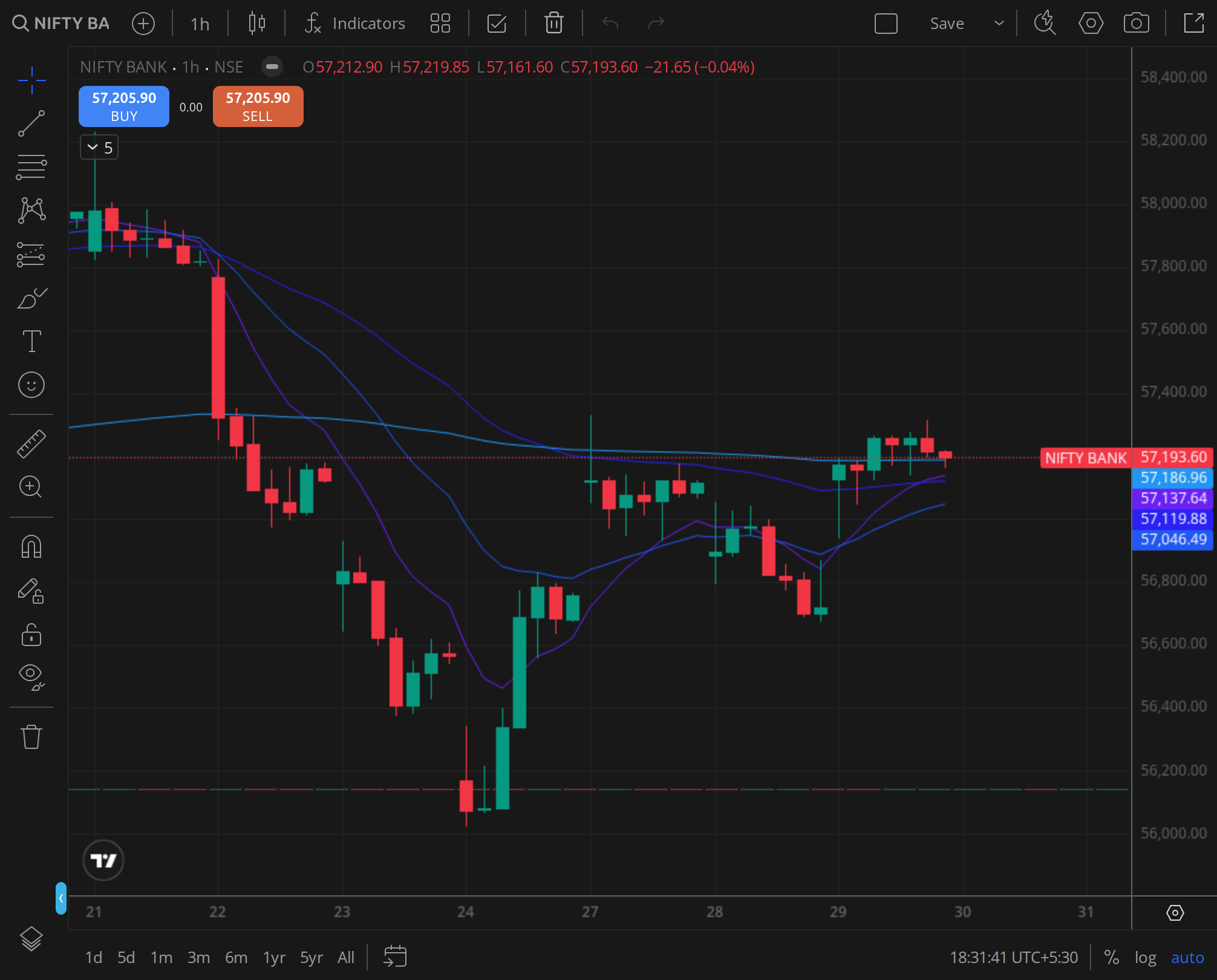Viewport: 1217px width, 980px height.
Task: Click the purple 57,137.64 indicator label
Action: 1173,498
